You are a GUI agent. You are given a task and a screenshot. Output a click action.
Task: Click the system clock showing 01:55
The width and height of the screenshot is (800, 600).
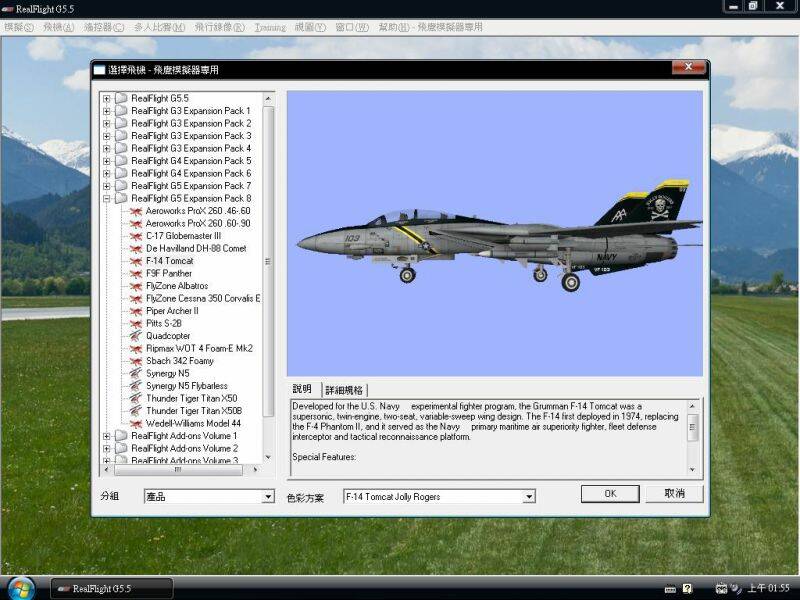click(x=768, y=588)
